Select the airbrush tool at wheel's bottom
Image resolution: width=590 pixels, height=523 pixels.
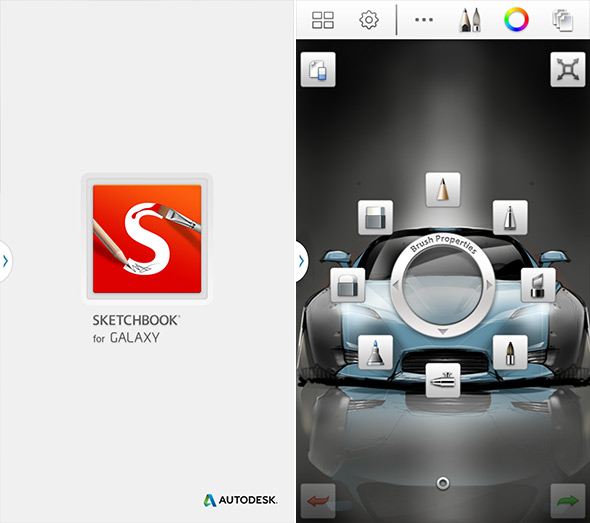(443, 380)
